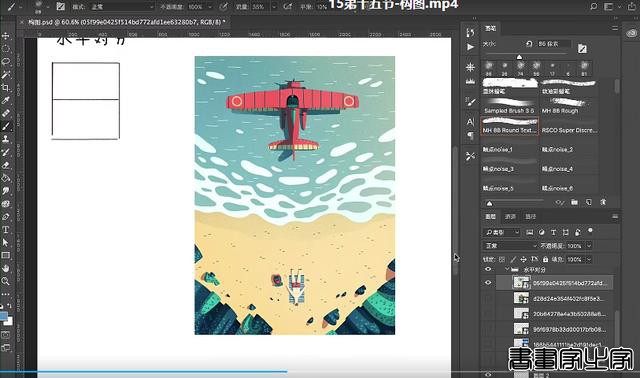Viewport: 640px width, 378px height.
Task: Open the Brush Settings panel icon
Action: tap(470, 102)
